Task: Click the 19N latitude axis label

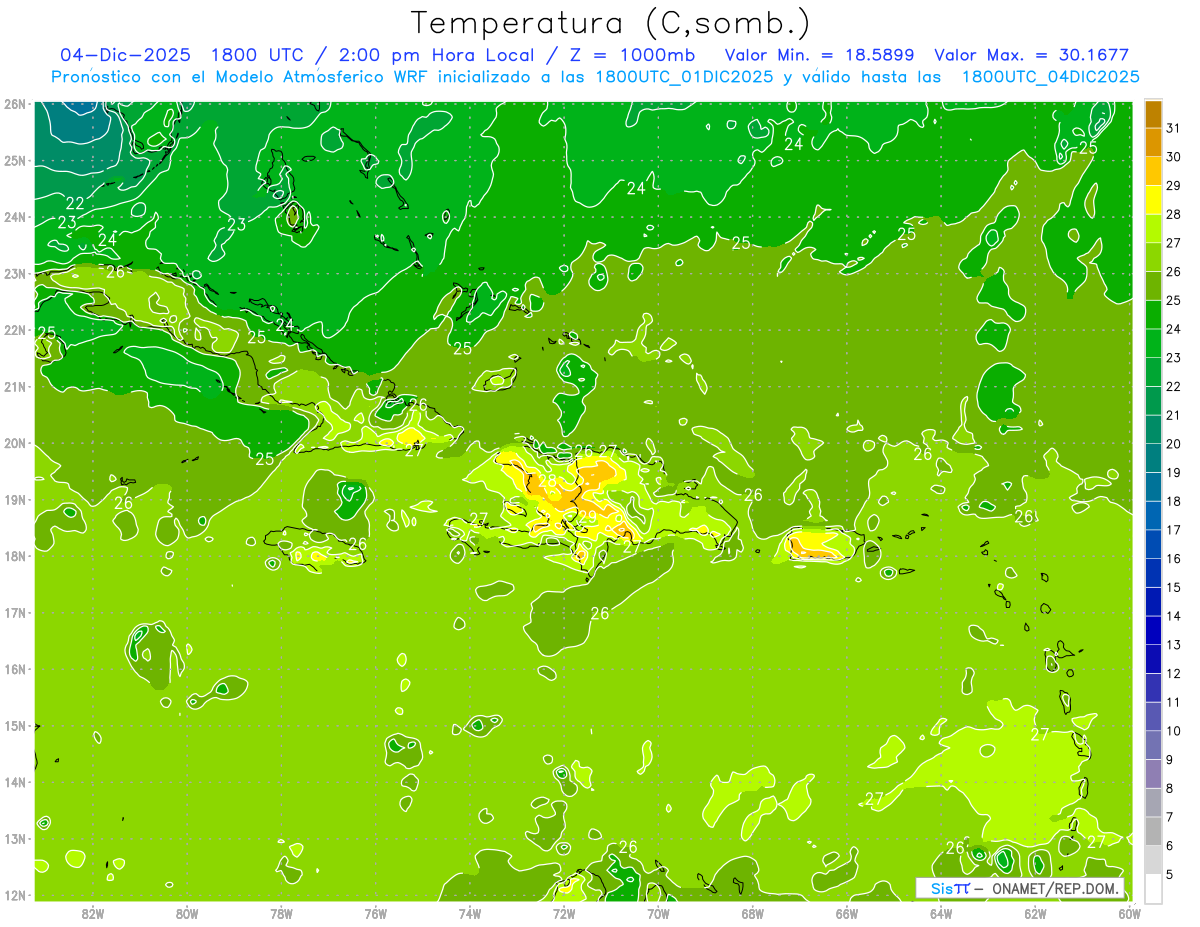Action: (x=14, y=500)
